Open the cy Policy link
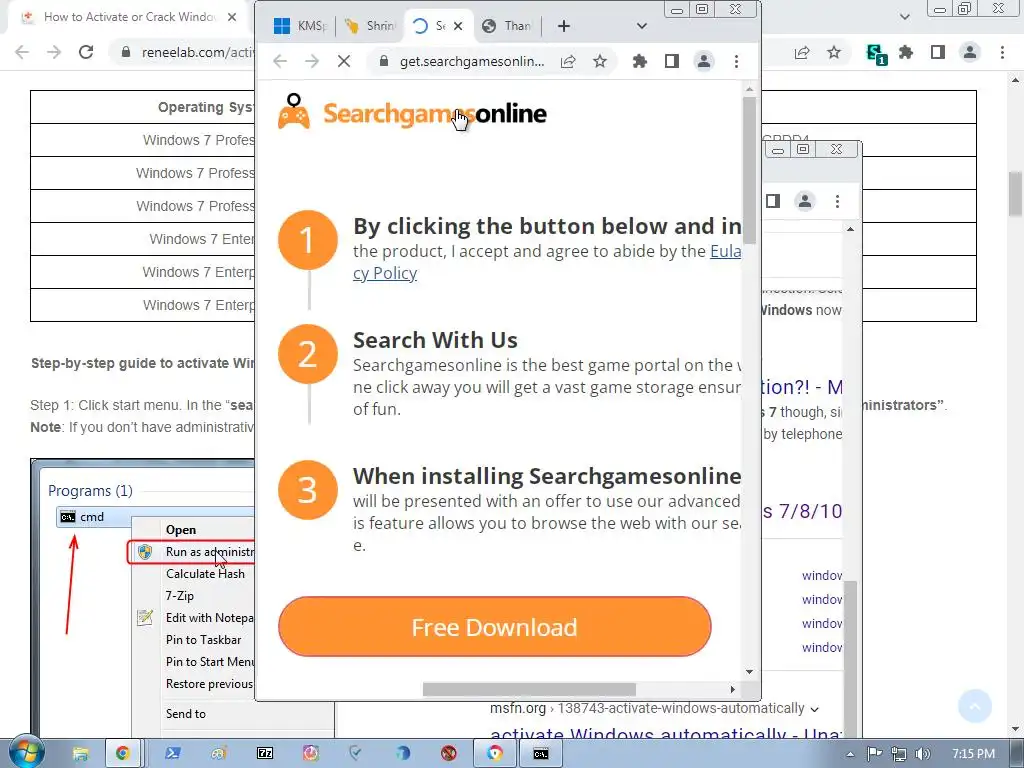The width and height of the screenshot is (1024, 768). tap(385, 274)
